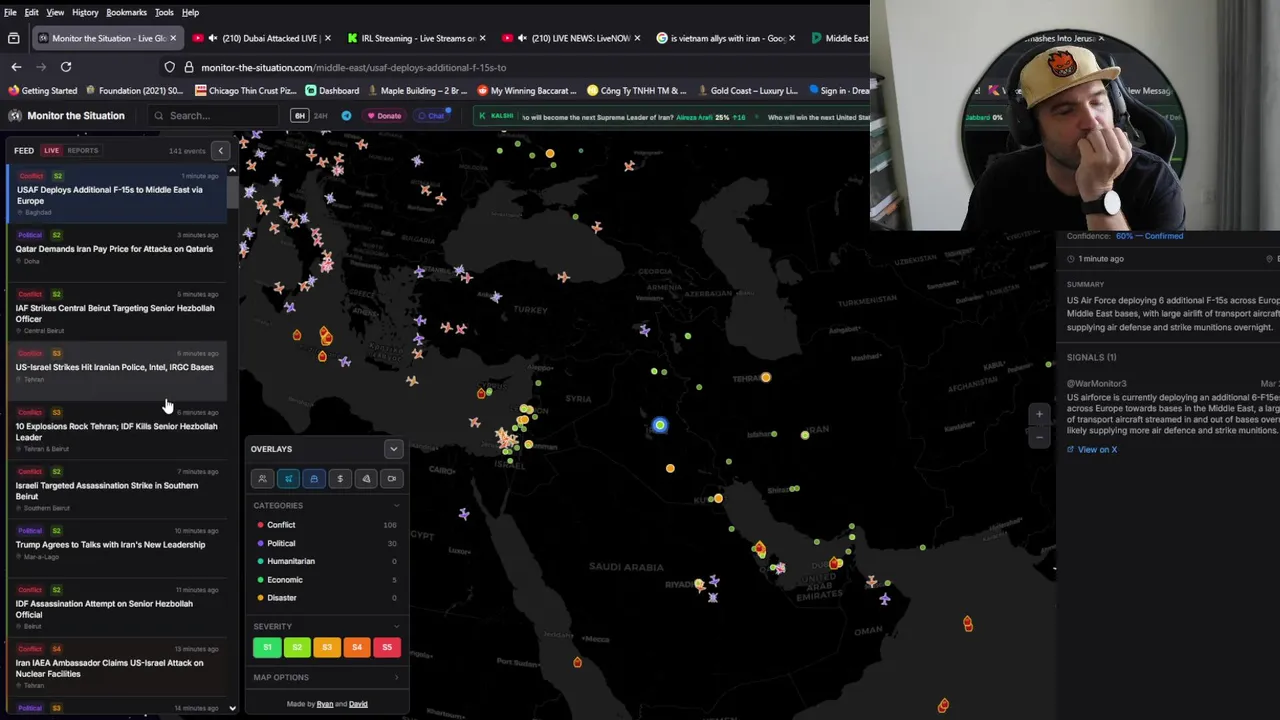Filter severity by orange S4 swatch
This screenshot has height=720, width=1280.
(x=357, y=648)
